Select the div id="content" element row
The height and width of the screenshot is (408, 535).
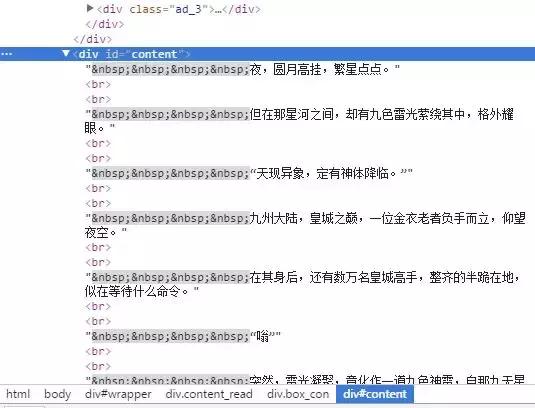click(x=268, y=54)
